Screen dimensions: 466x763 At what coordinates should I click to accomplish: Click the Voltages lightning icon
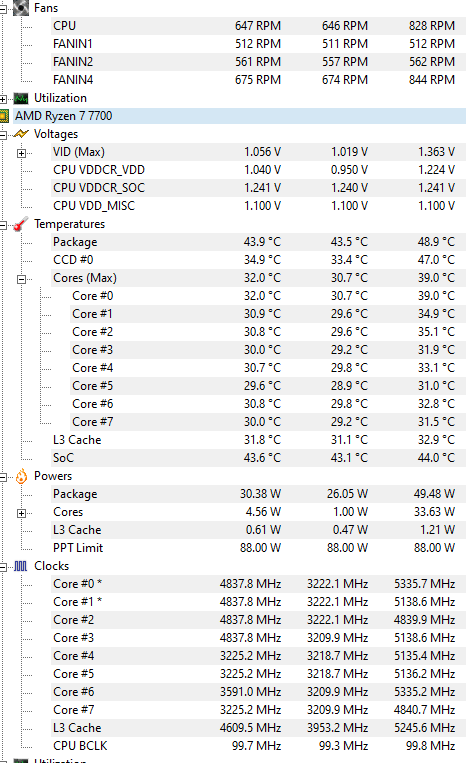(21, 134)
